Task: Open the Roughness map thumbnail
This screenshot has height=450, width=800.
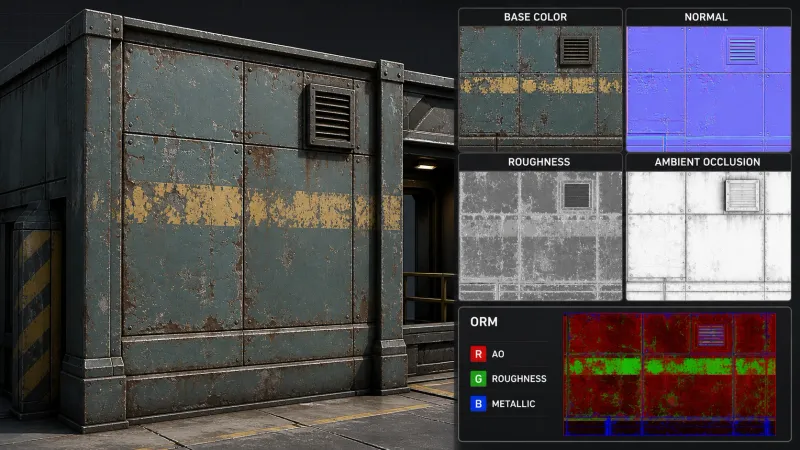Action: click(540, 236)
